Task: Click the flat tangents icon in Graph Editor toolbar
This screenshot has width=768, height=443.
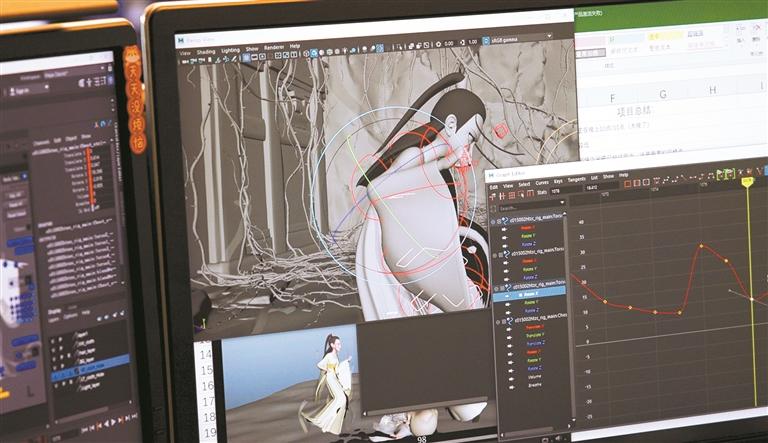Action: click(x=693, y=177)
